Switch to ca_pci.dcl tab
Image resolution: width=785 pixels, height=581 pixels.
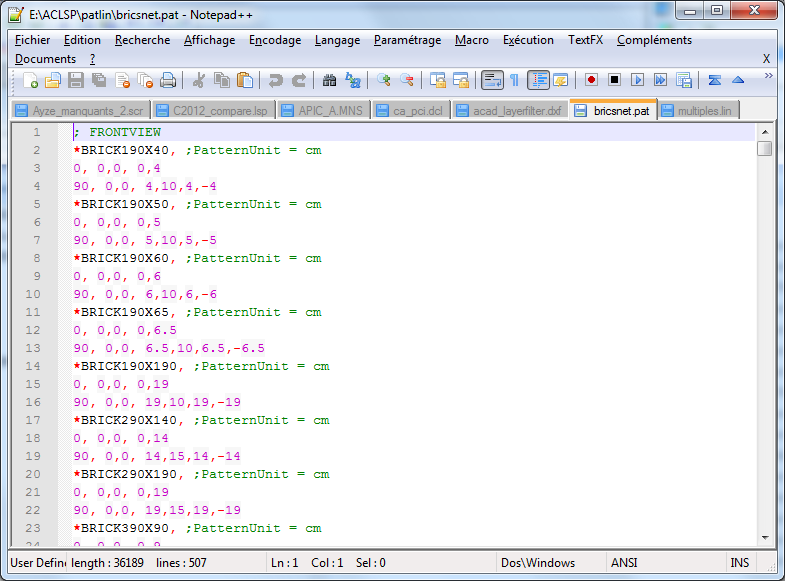point(411,111)
